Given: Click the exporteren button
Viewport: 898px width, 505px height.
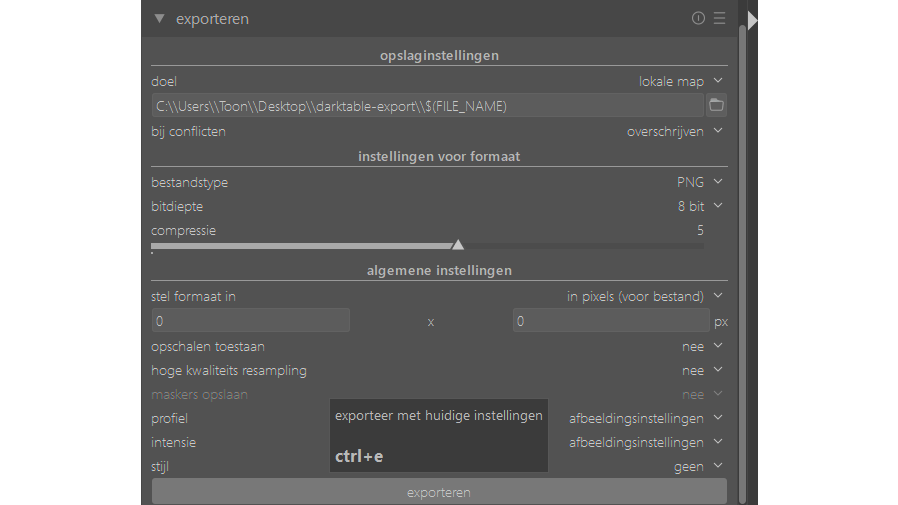Looking at the screenshot, I should [439, 492].
